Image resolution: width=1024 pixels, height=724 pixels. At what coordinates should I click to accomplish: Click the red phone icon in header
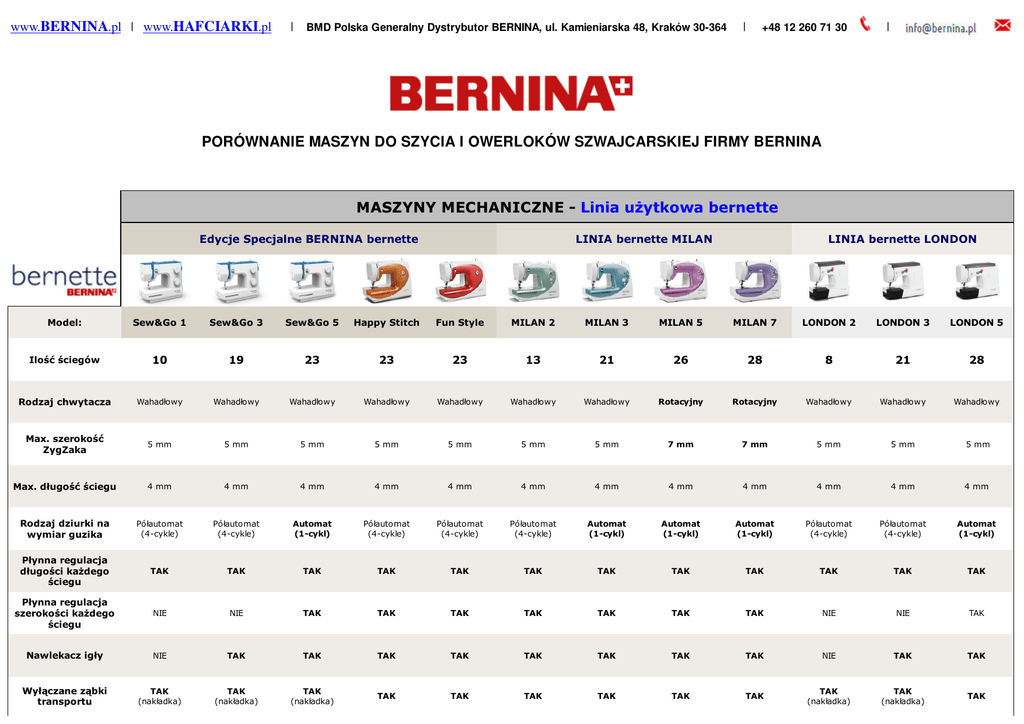[x=865, y=25]
